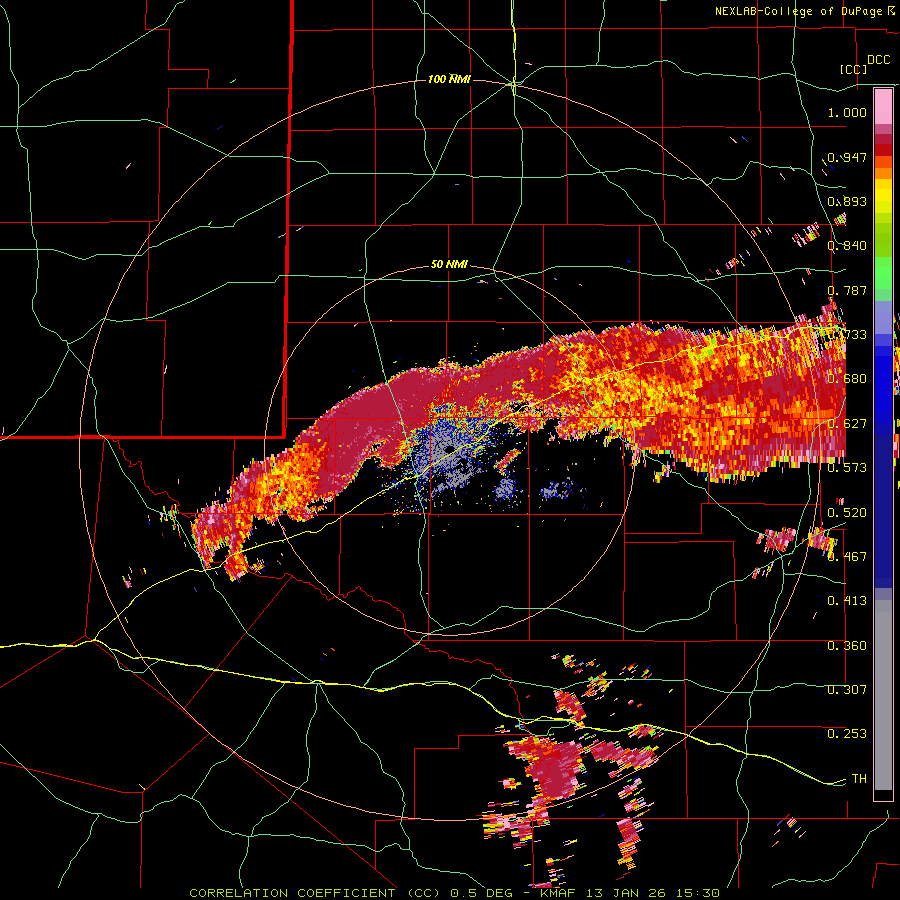Click the 0.680 scale value
Image resolution: width=900 pixels, height=900 pixels.
point(847,379)
